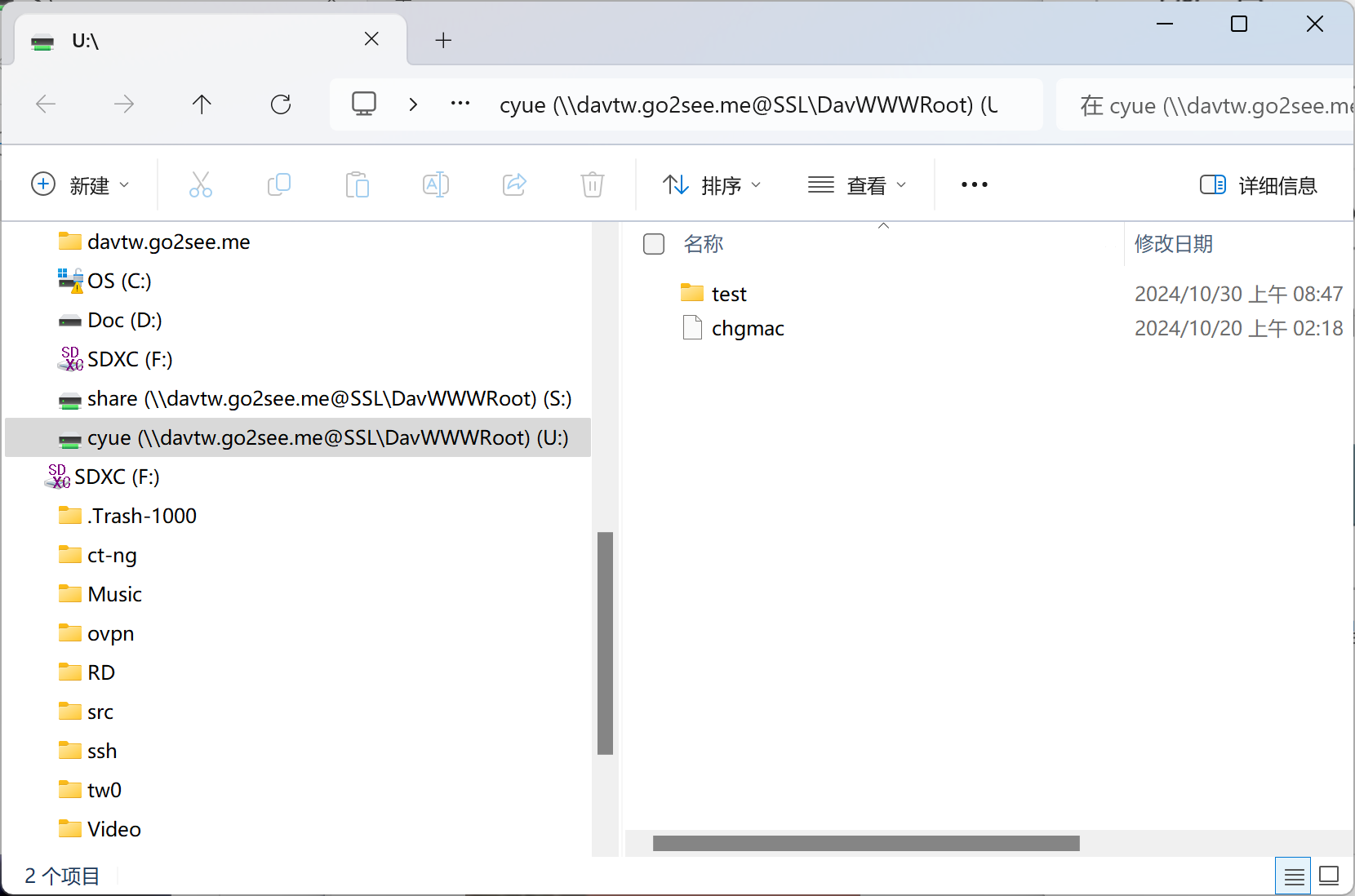Click the Rename icon in toolbar
This screenshot has height=896, width=1355.
coord(435,185)
